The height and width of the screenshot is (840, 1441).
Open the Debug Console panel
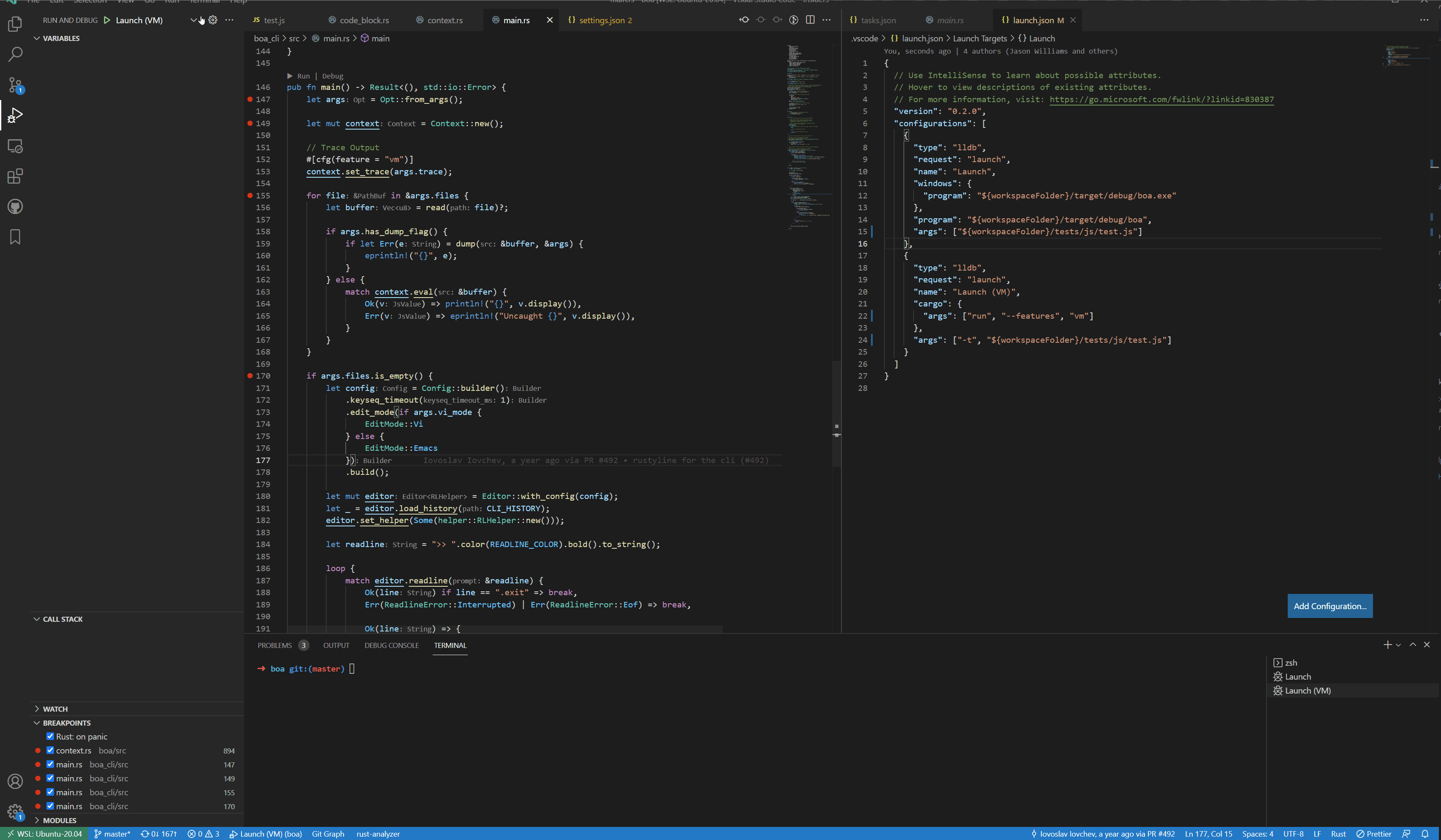[x=391, y=645]
